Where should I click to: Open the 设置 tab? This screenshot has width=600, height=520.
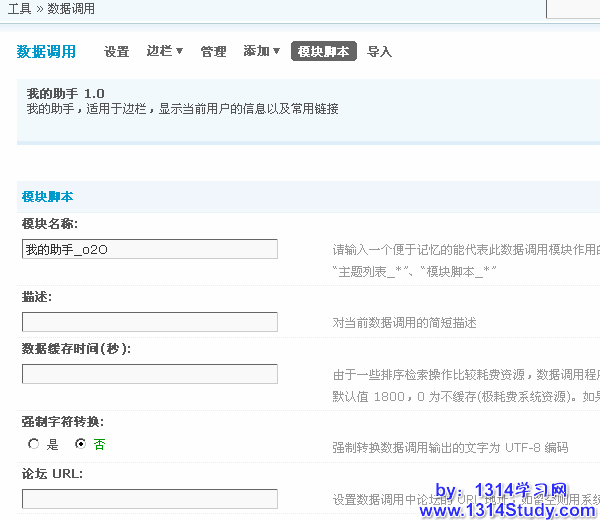pyautogui.click(x=117, y=52)
